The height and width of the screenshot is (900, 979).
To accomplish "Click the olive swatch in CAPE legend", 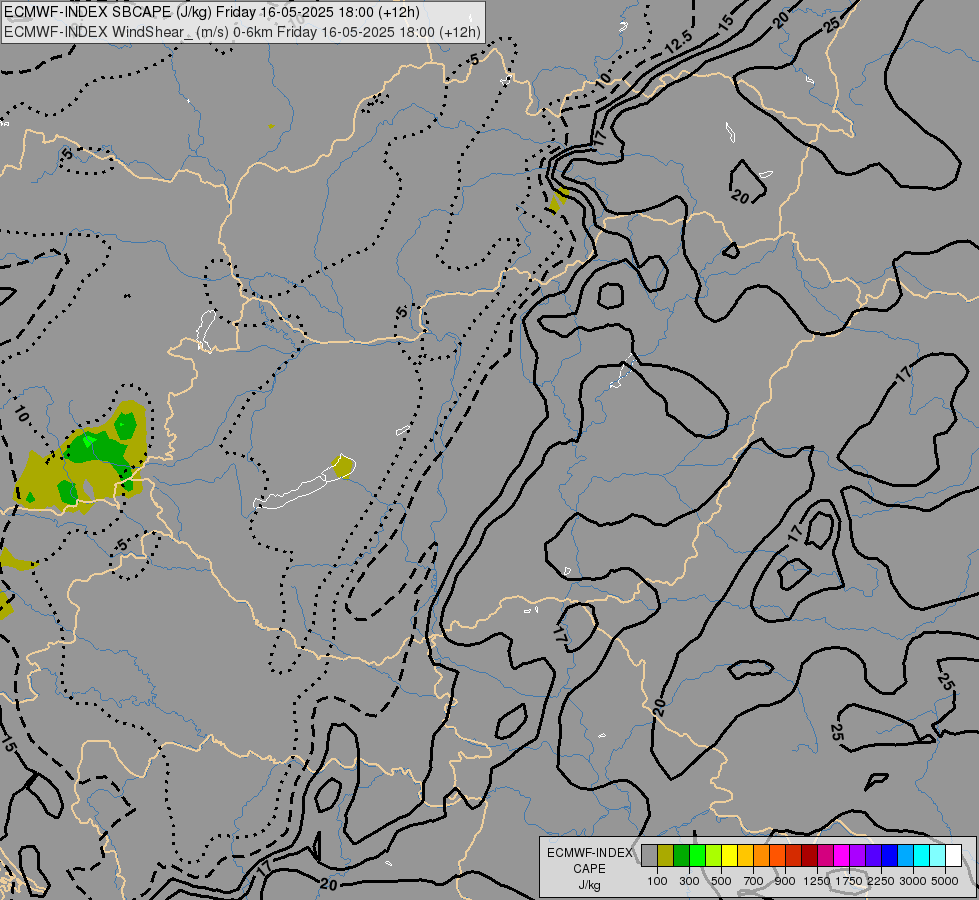I will 666,855.
